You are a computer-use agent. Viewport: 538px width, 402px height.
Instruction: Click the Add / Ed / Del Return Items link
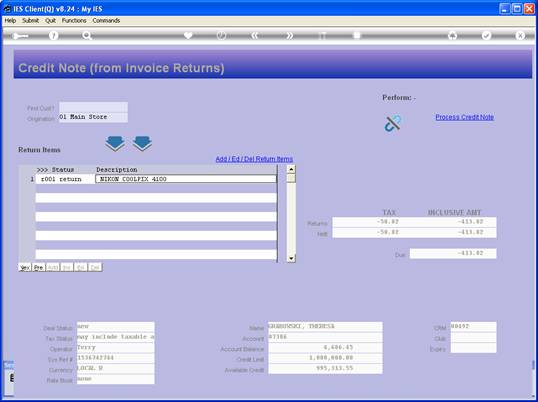click(254, 159)
